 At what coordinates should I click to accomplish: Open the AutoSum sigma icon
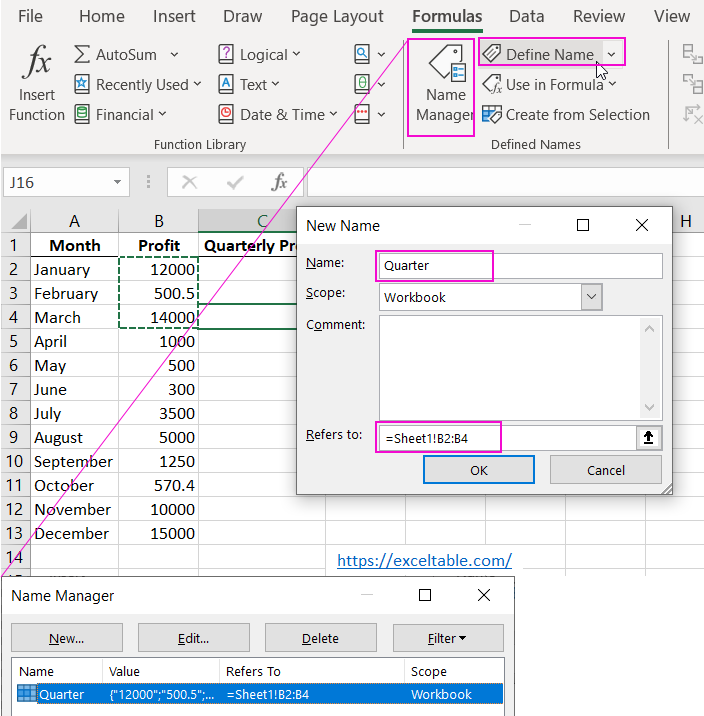[82, 55]
